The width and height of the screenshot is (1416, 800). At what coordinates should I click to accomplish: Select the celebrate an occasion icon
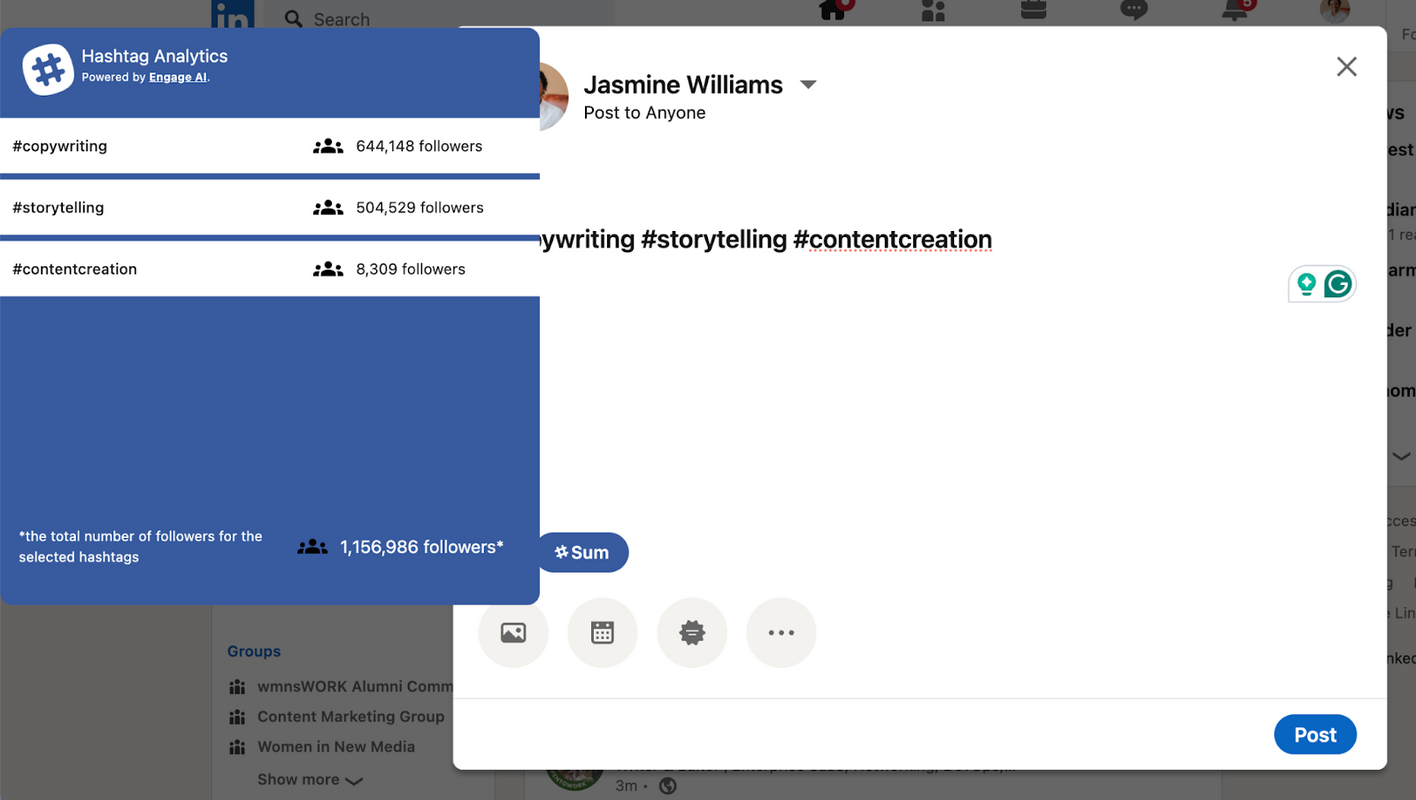click(x=691, y=632)
